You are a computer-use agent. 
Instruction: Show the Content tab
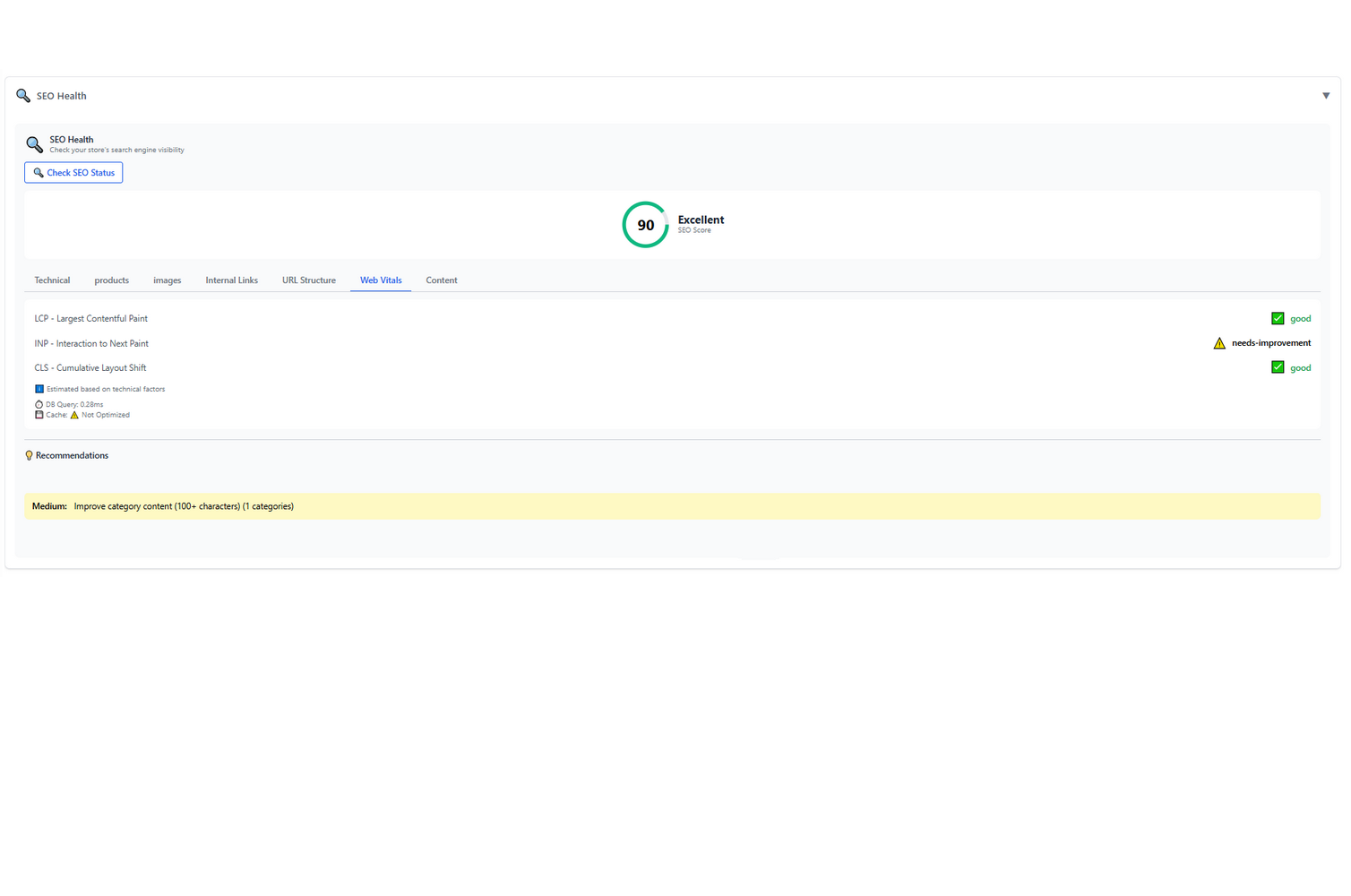[x=441, y=280]
